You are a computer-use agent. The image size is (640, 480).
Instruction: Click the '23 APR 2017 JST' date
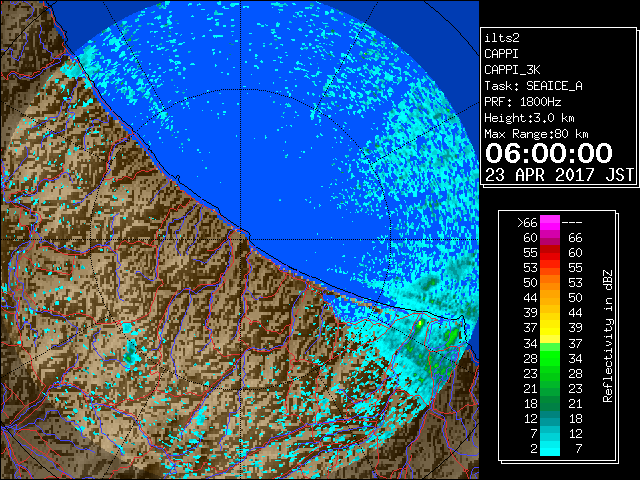point(559,175)
